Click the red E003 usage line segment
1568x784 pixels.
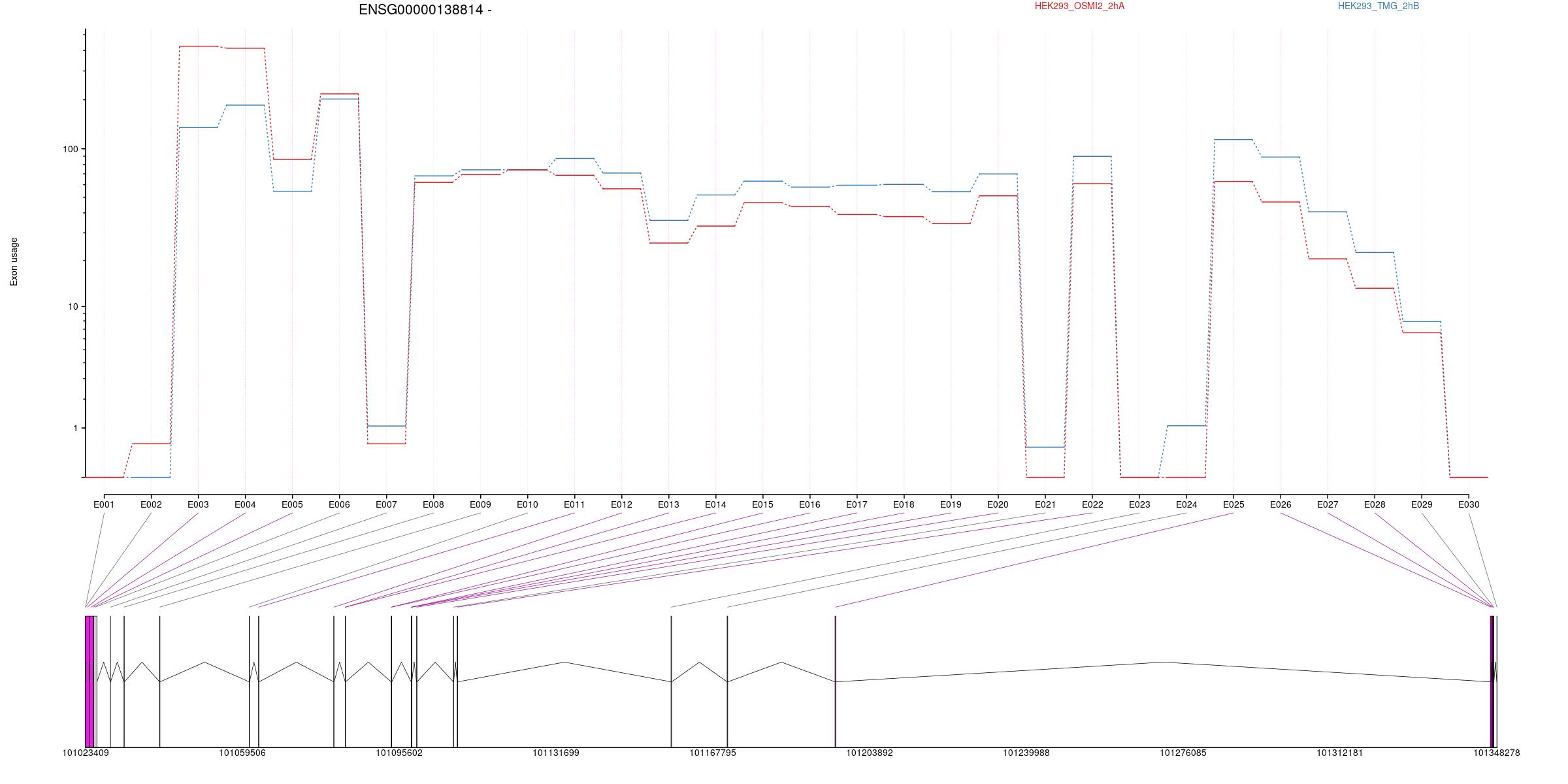click(x=198, y=46)
